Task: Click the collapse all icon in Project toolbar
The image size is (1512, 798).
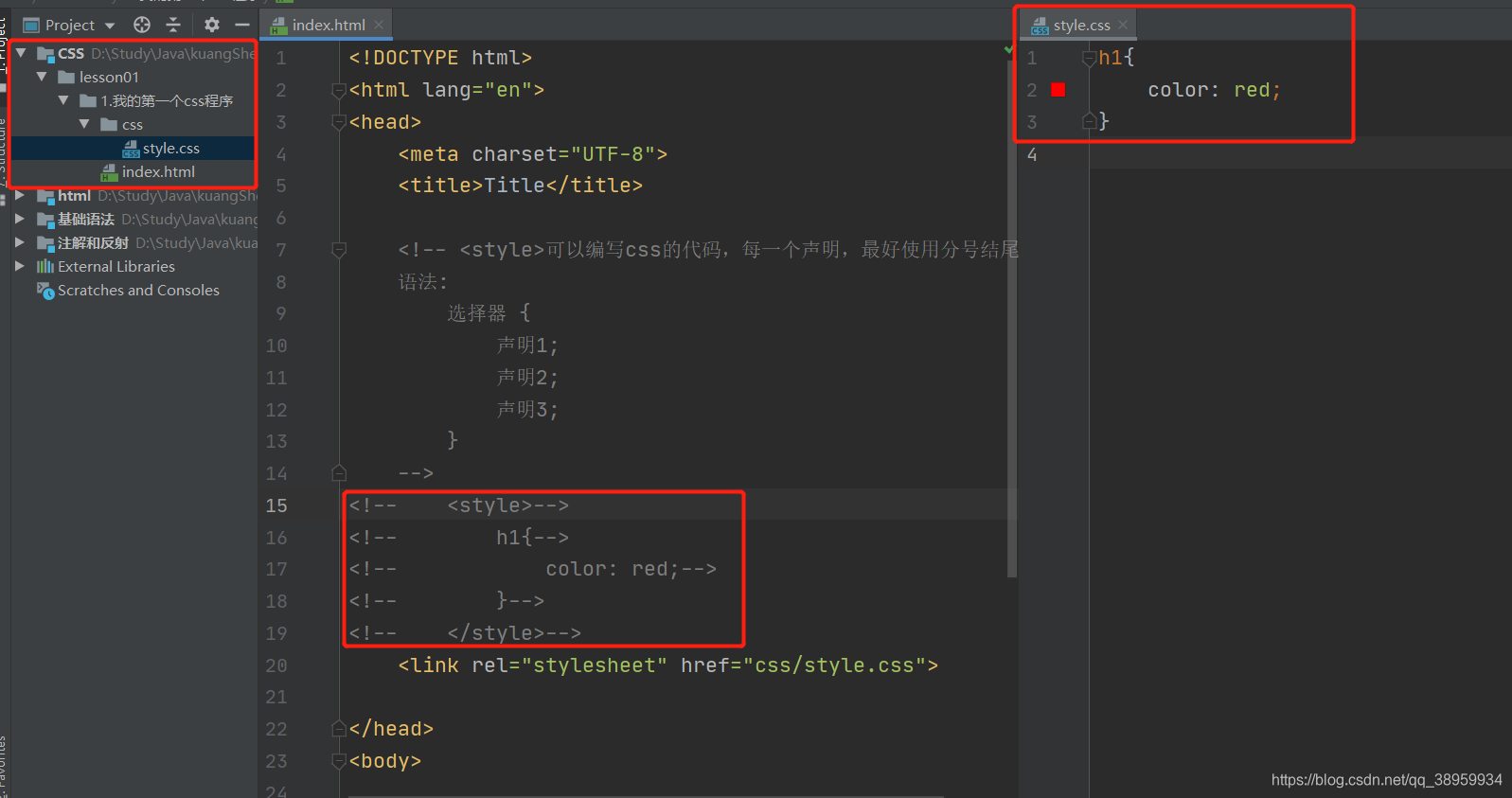Action: tap(173, 25)
